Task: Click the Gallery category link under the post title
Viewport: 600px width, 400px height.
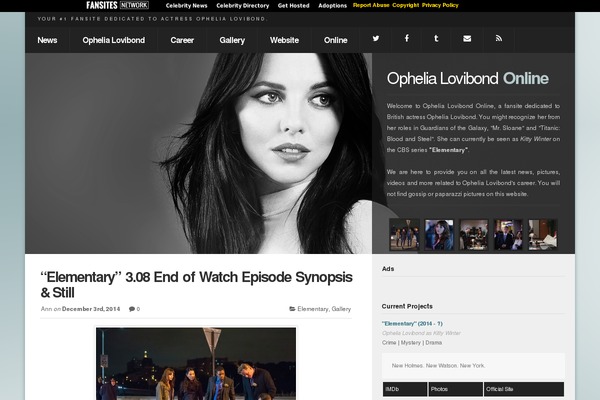Action: [341, 309]
